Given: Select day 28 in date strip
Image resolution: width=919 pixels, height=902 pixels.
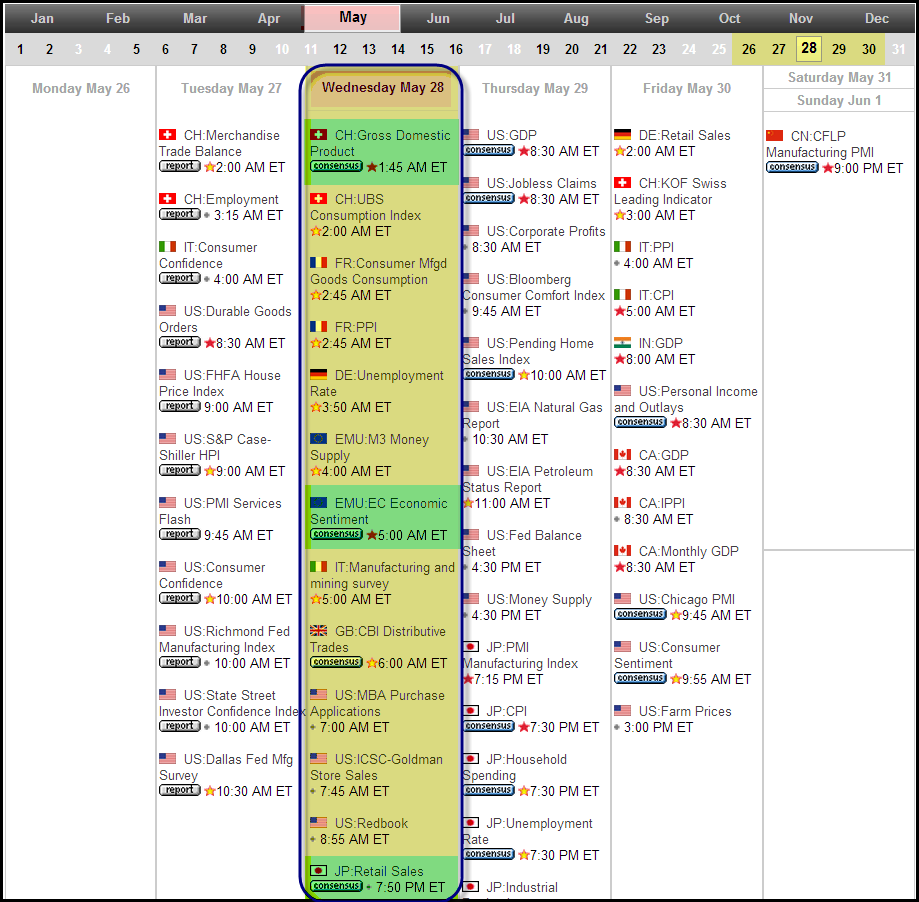Looking at the screenshot, I should (x=809, y=48).
